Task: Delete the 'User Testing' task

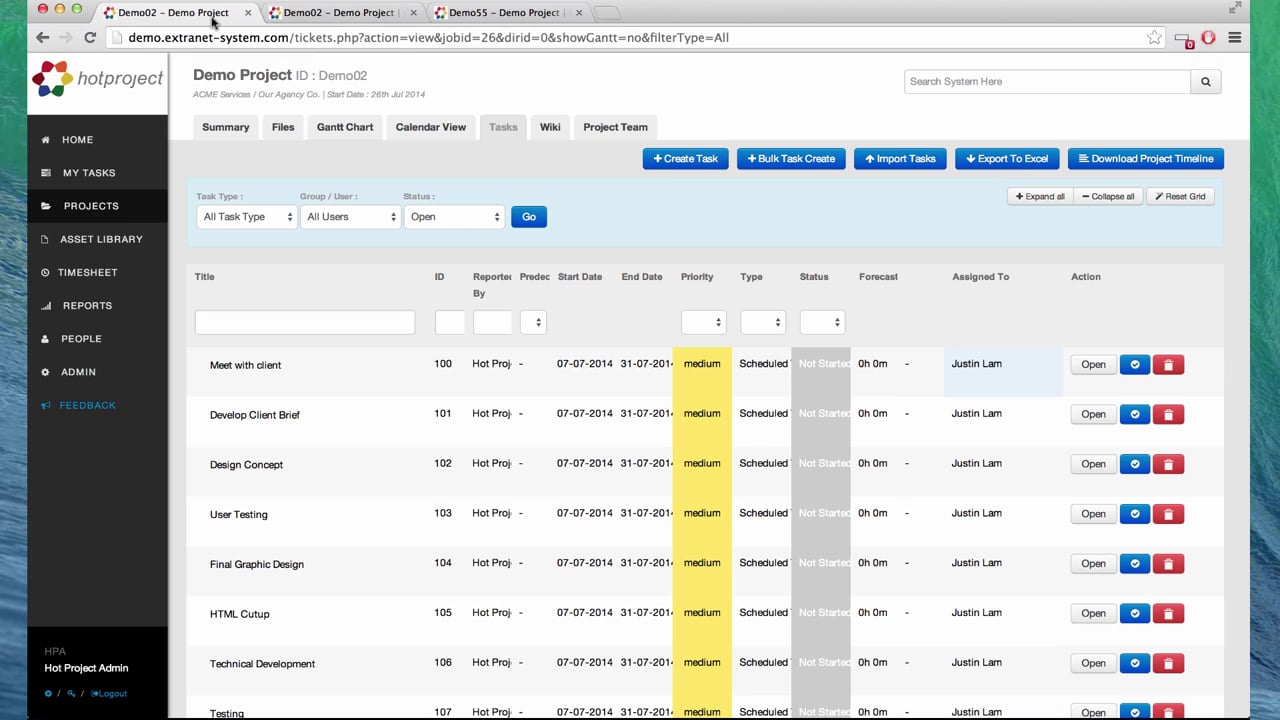Action: tap(1168, 514)
